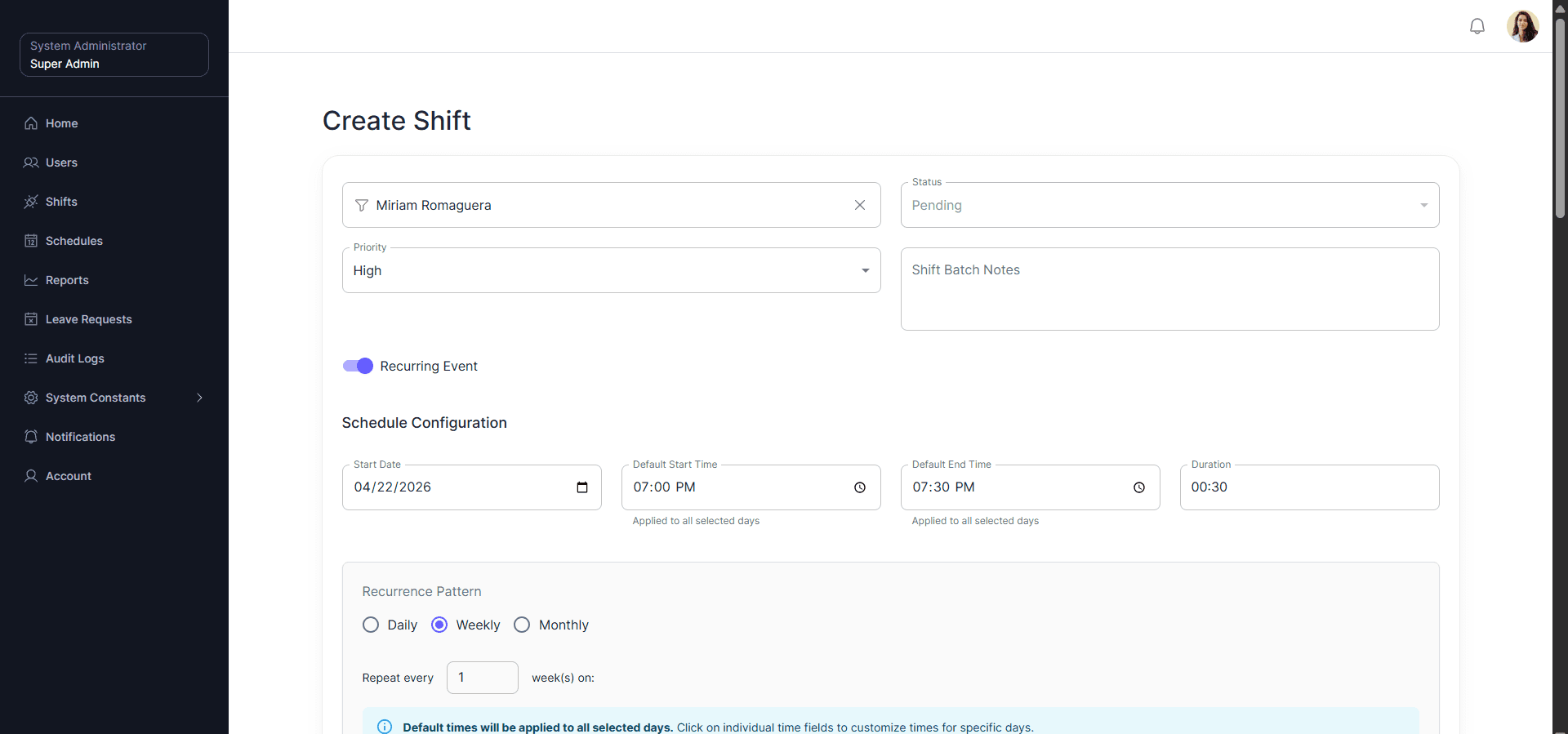Select the Monthly recurrence radio
Image resolution: width=1568 pixels, height=734 pixels.
[522, 625]
